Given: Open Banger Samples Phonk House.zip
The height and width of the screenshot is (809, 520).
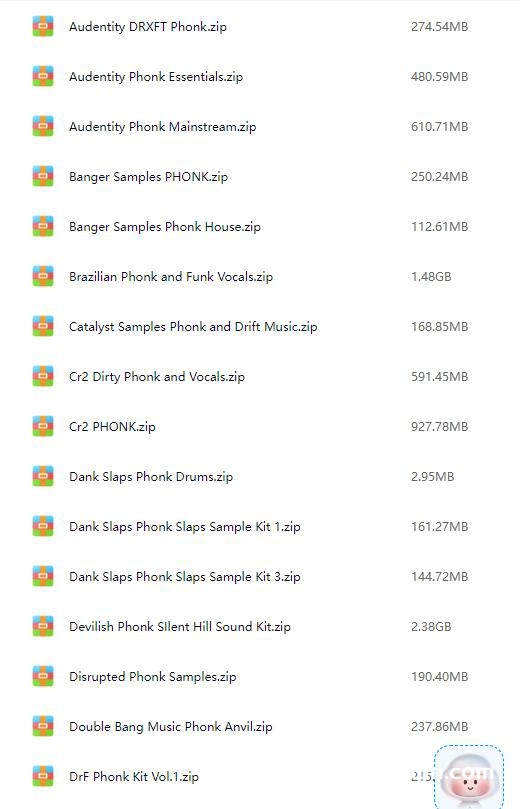Looking at the screenshot, I should [x=165, y=226].
